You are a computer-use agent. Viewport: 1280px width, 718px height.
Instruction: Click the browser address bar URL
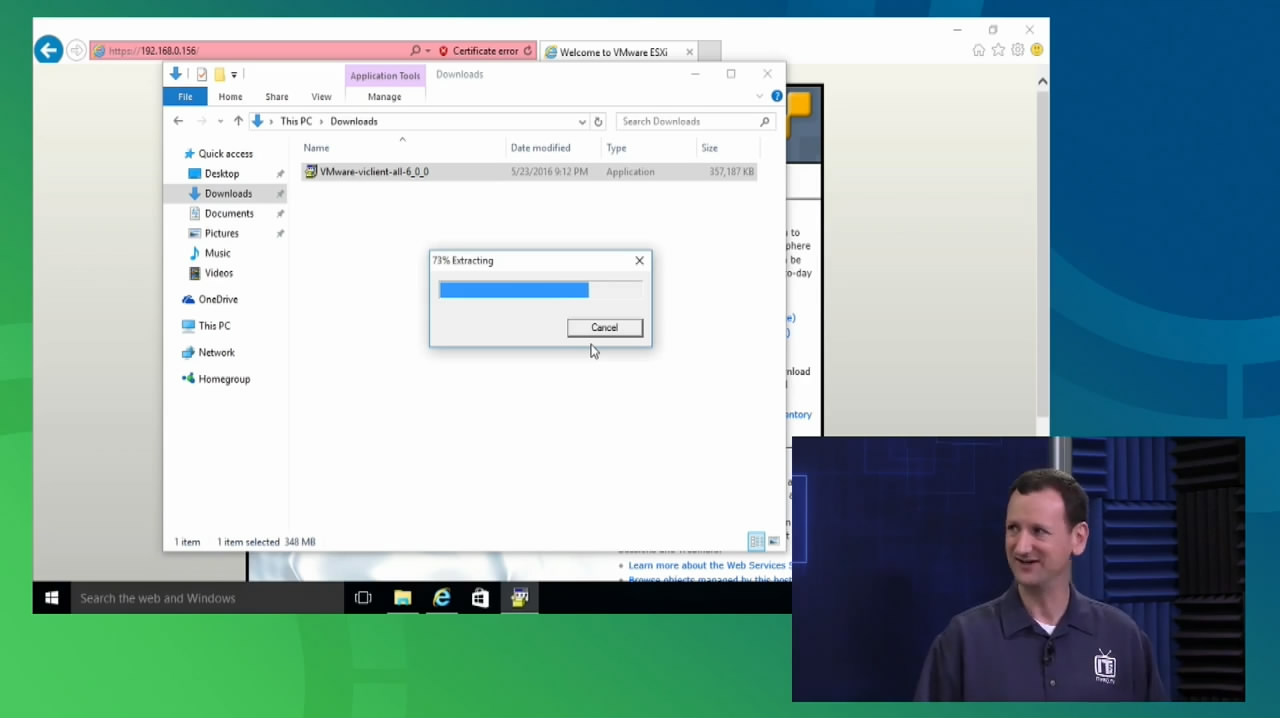(154, 51)
